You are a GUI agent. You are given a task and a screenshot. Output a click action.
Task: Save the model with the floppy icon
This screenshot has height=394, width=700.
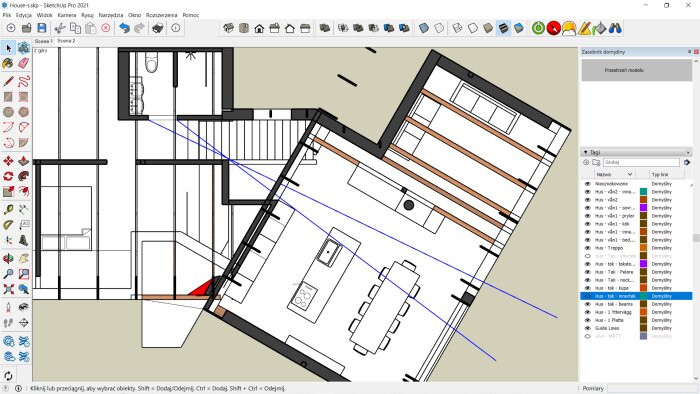point(42,28)
